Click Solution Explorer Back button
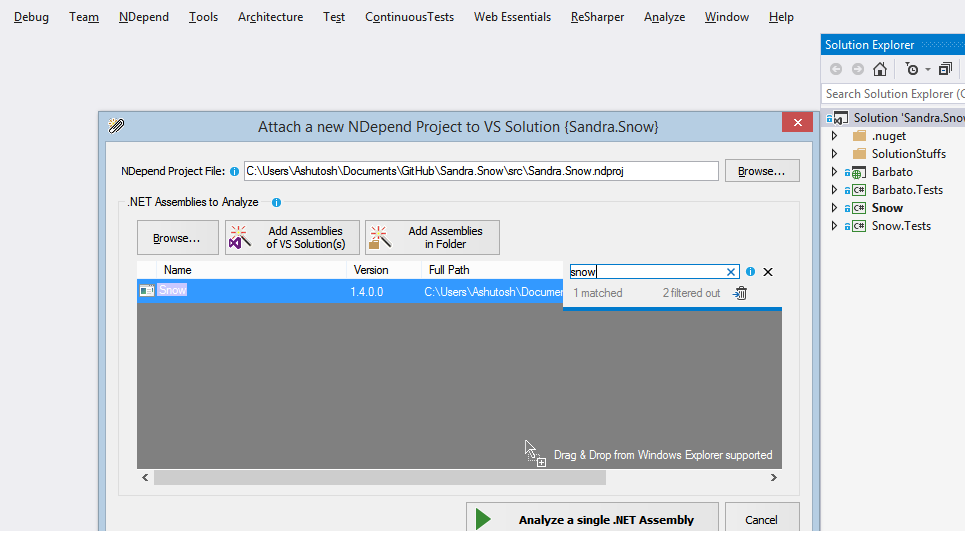 click(x=836, y=69)
